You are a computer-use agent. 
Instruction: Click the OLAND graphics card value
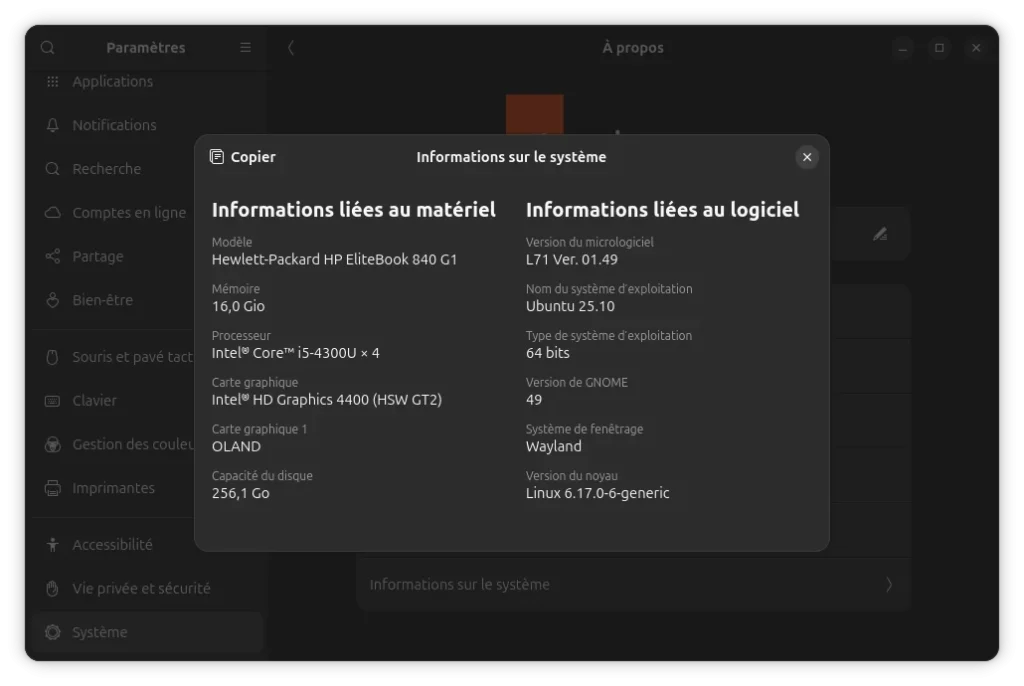236,447
